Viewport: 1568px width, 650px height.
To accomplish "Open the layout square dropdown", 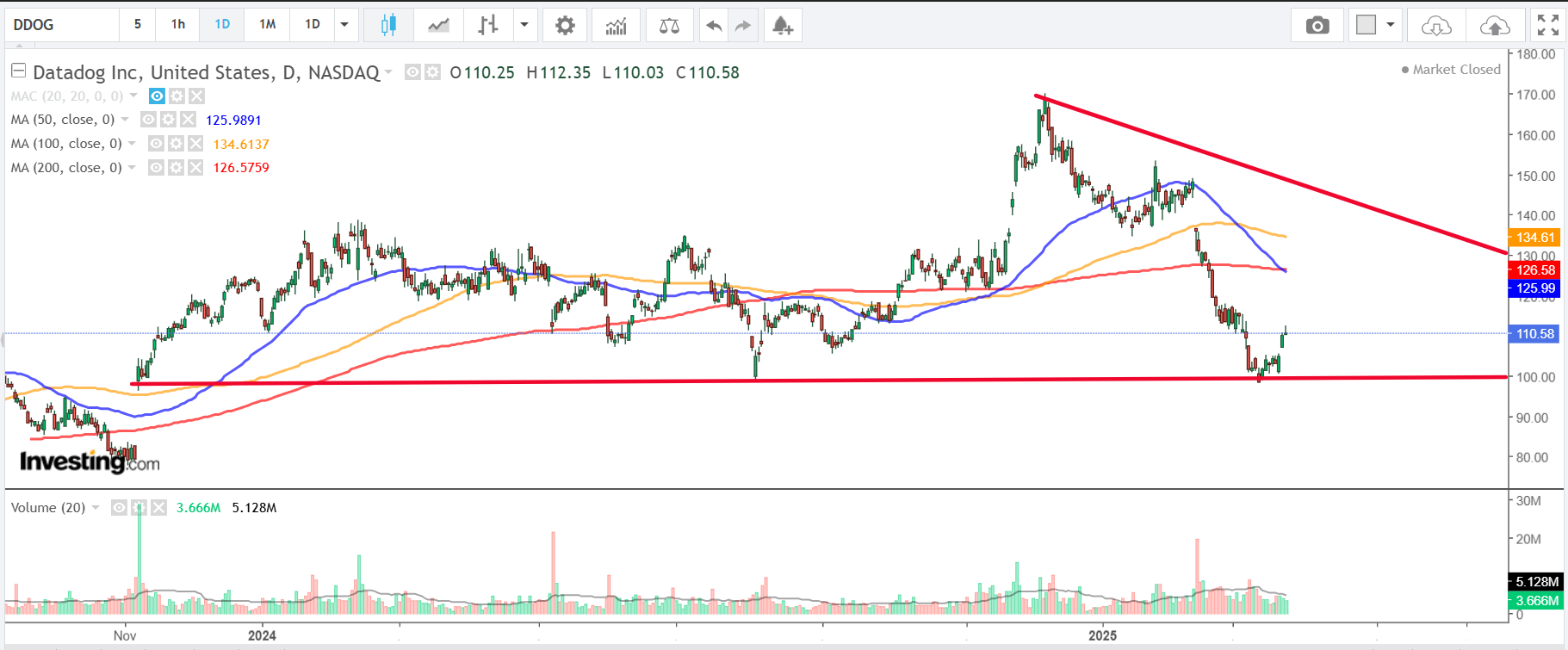I will (1374, 25).
